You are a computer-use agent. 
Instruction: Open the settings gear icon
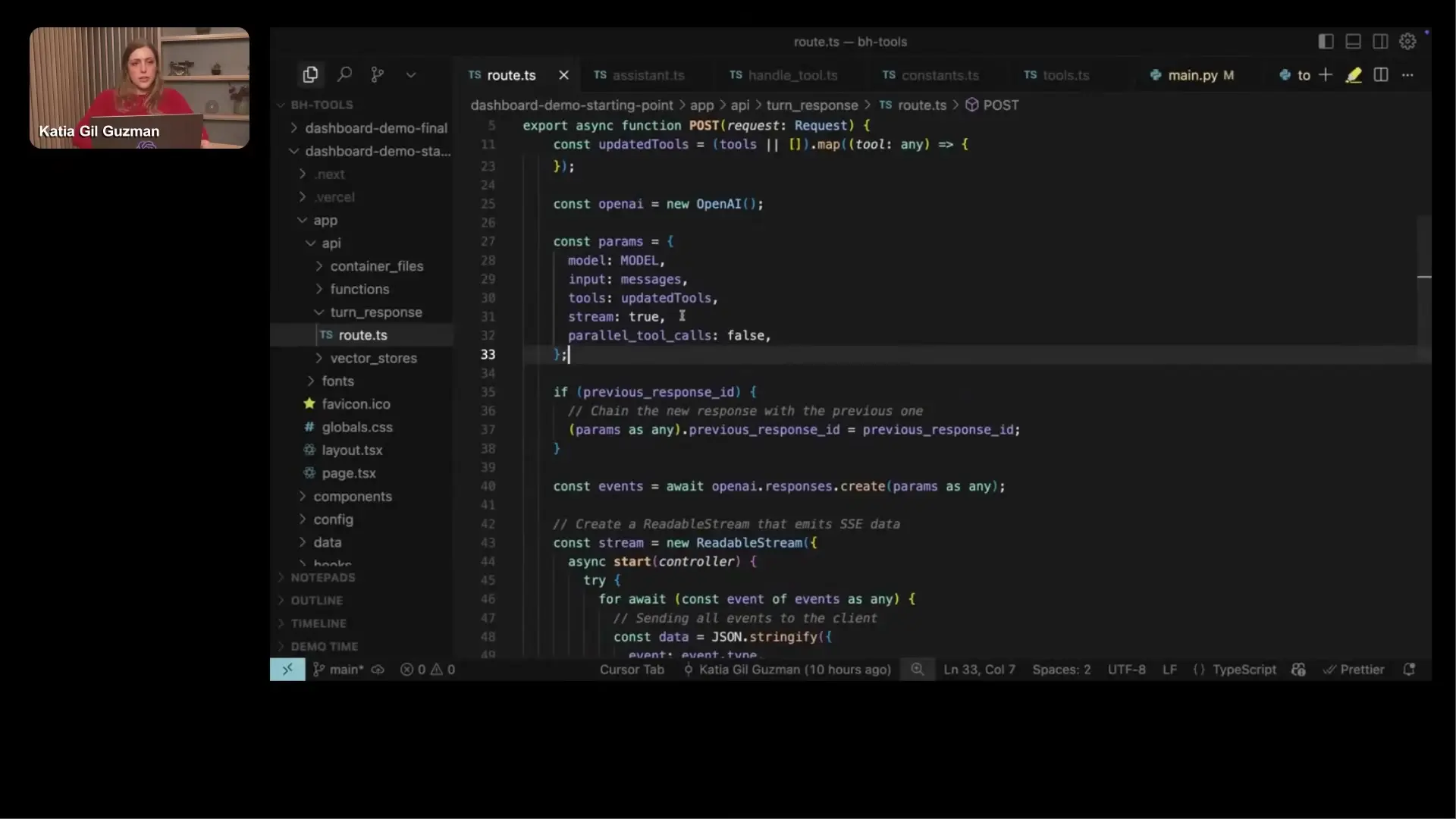click(1407, 42)
